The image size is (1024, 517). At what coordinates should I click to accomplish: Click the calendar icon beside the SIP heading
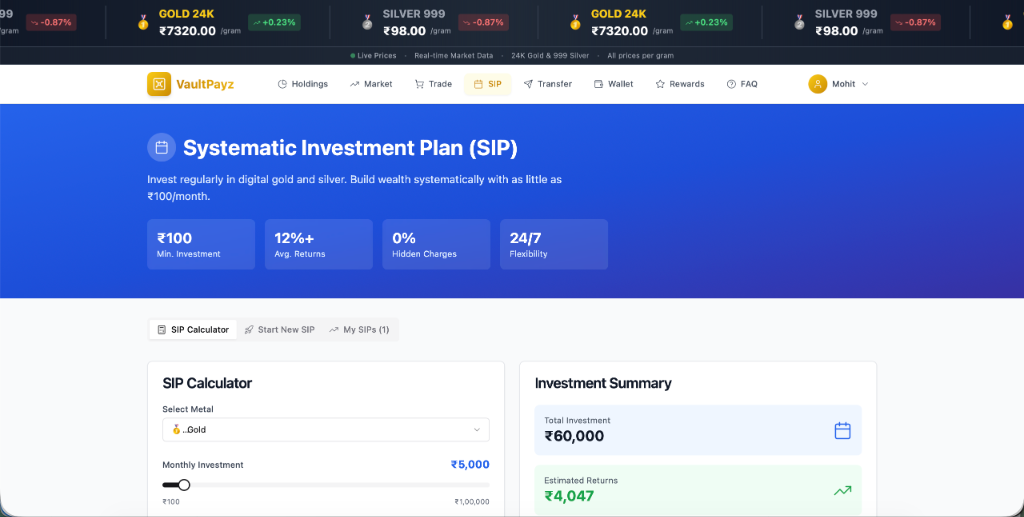[161, 148]
